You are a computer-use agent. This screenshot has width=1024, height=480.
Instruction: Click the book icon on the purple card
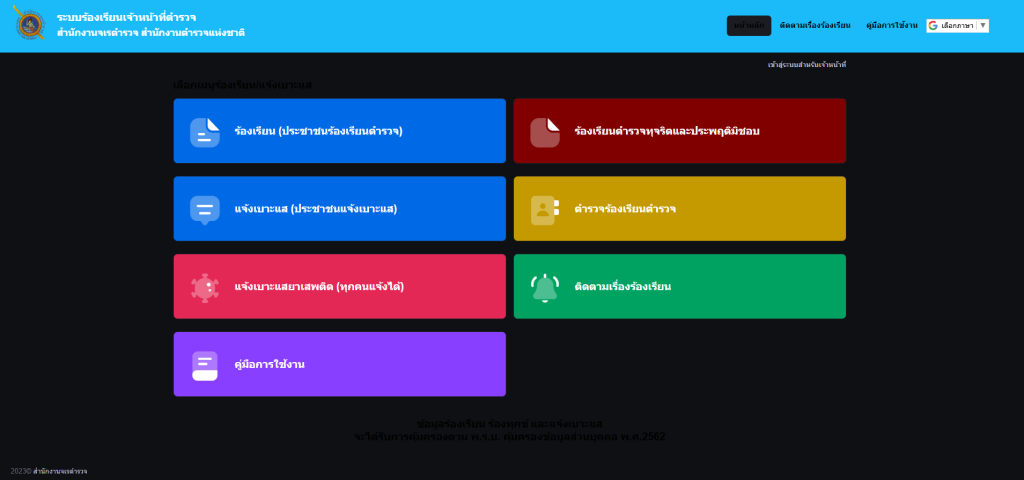click(205, 366)
